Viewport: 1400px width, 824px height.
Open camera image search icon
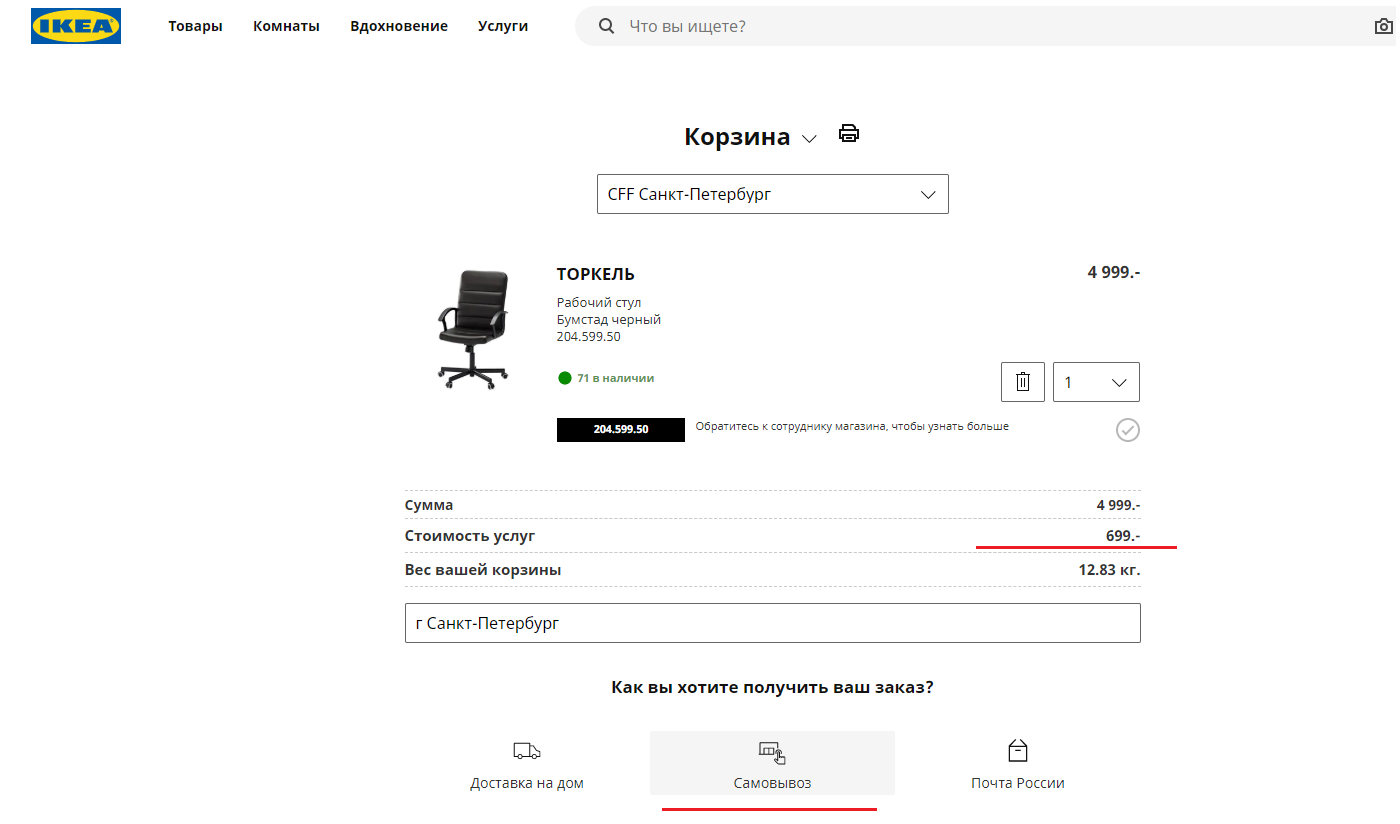coord(1383,26)
